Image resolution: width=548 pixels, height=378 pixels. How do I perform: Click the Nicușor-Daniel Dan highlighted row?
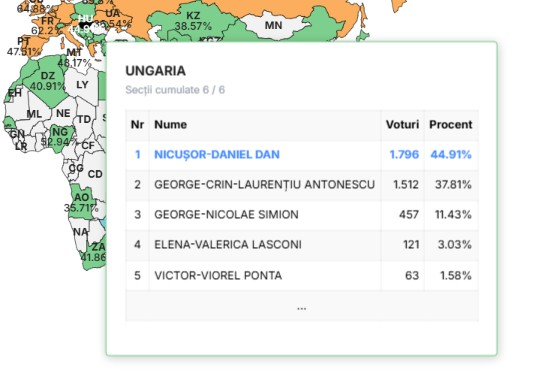click(x=302, y=155)
